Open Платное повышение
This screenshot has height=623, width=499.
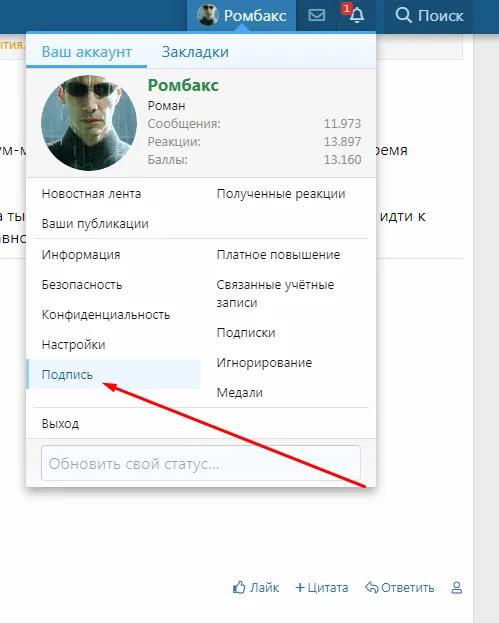click(279, 255)
